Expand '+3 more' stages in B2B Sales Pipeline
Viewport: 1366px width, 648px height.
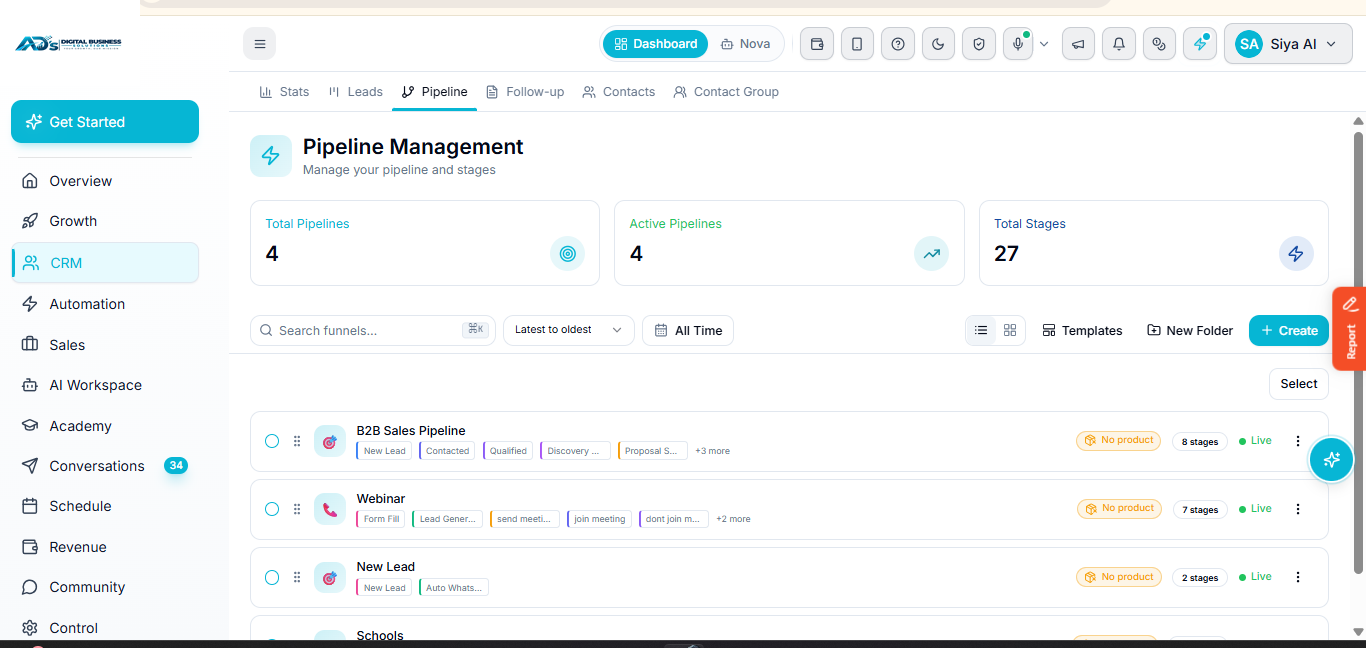[712, 451]
